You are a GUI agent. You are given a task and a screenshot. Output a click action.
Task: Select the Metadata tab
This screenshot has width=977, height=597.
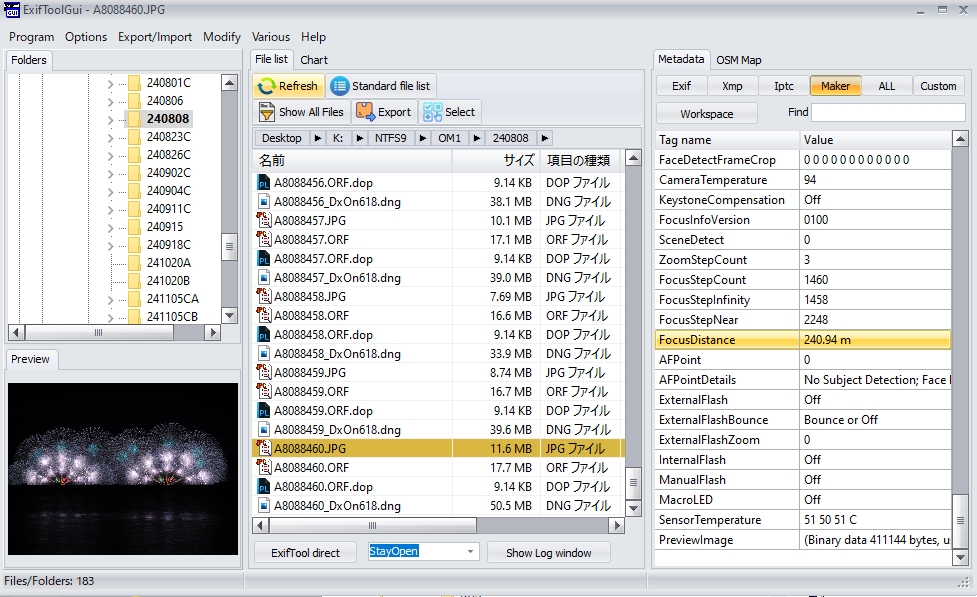[681, 59]
